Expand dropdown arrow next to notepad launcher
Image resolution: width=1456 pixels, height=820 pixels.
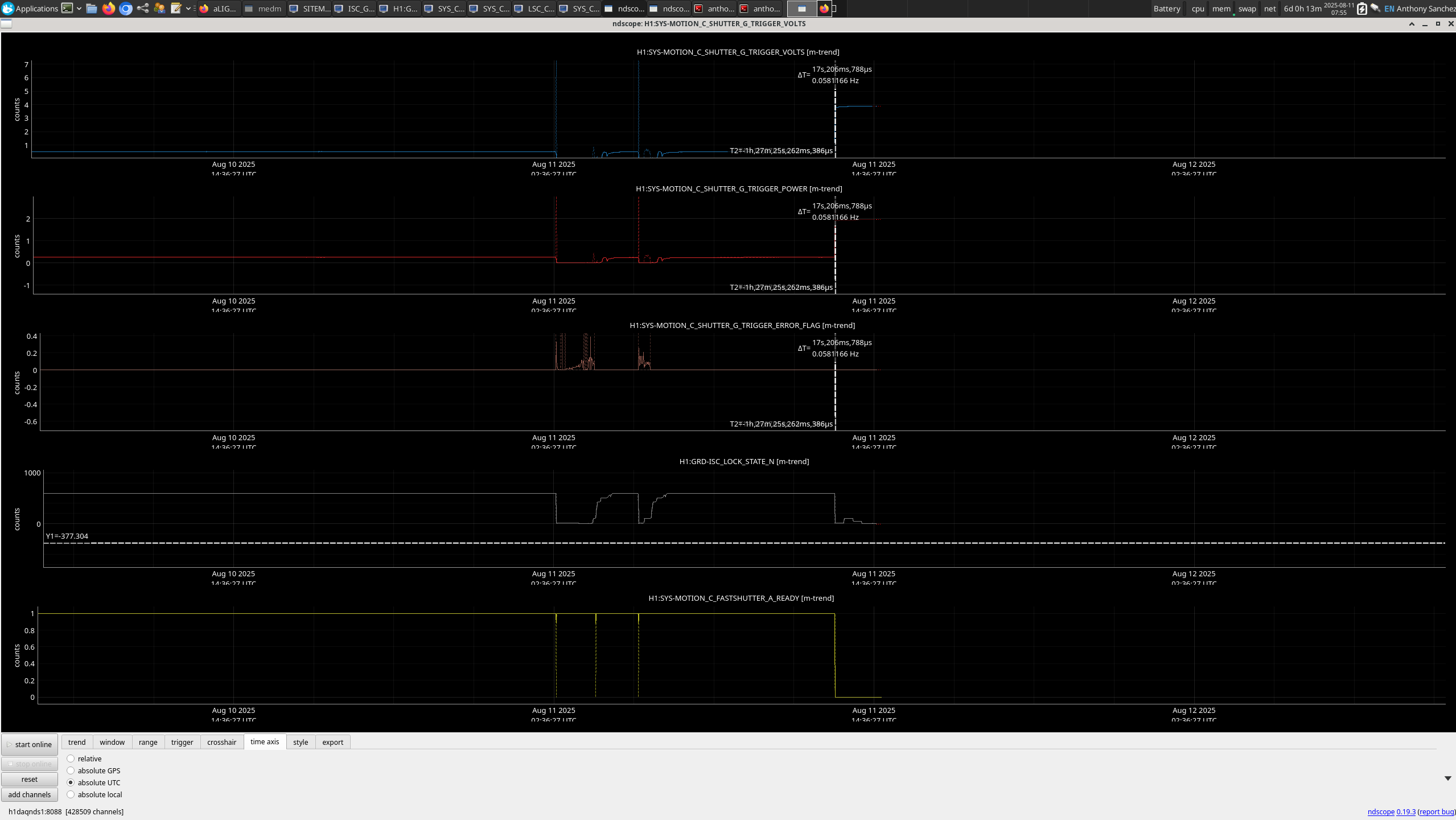tap(188, 9)
